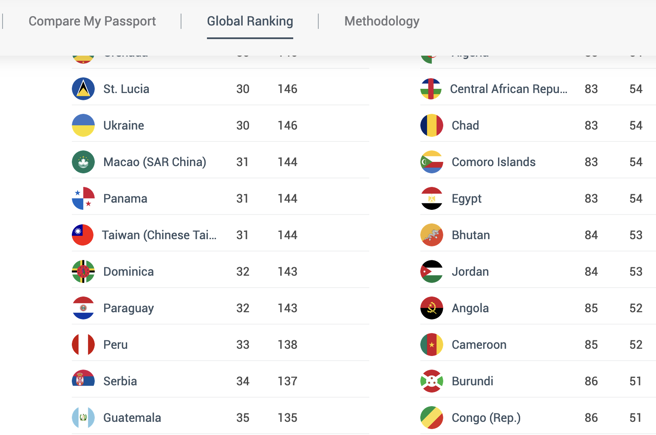Click the Burundi flag icon

tap(431, 381)
